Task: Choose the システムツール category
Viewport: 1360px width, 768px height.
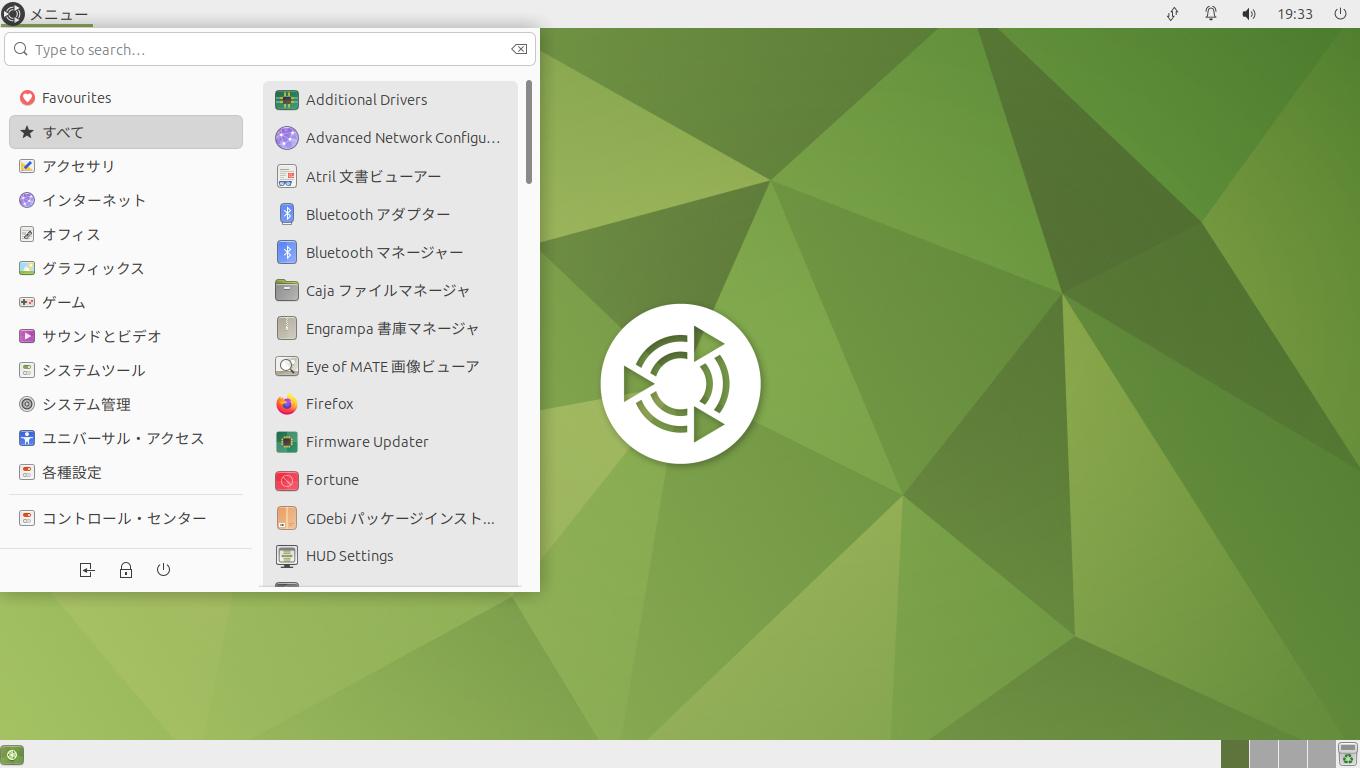Action: pyautogui.click(x=93, y=370)
